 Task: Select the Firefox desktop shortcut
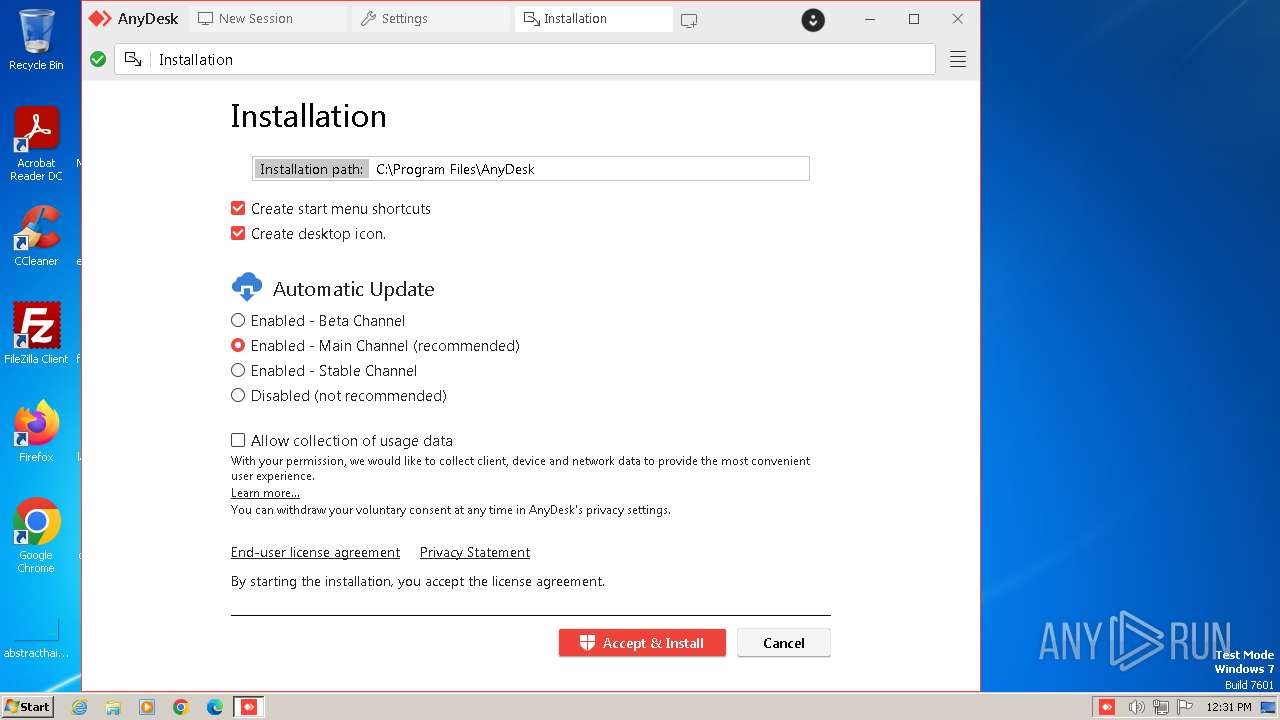(36, 431)
